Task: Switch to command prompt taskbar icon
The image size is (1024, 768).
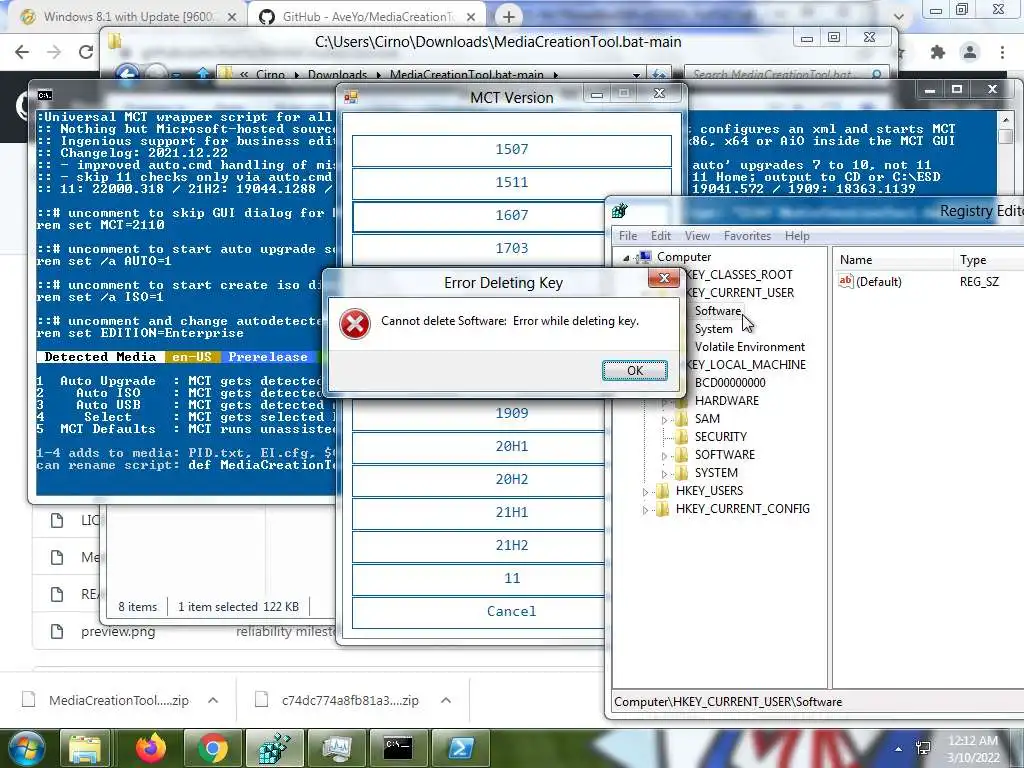Action: click(398, 749)
